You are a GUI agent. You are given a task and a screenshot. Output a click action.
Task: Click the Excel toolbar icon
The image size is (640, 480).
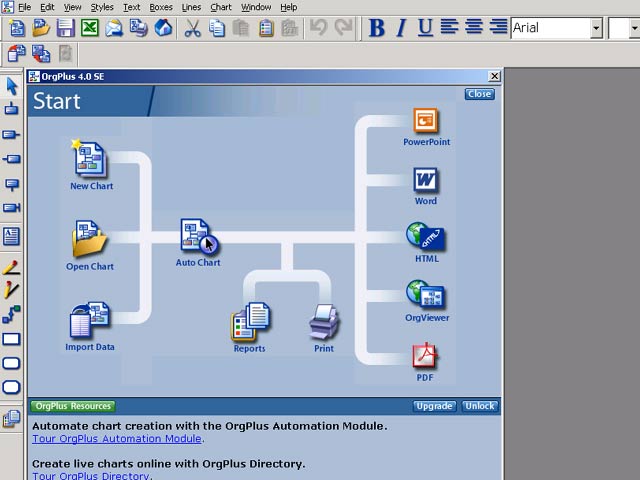[90, 28]
